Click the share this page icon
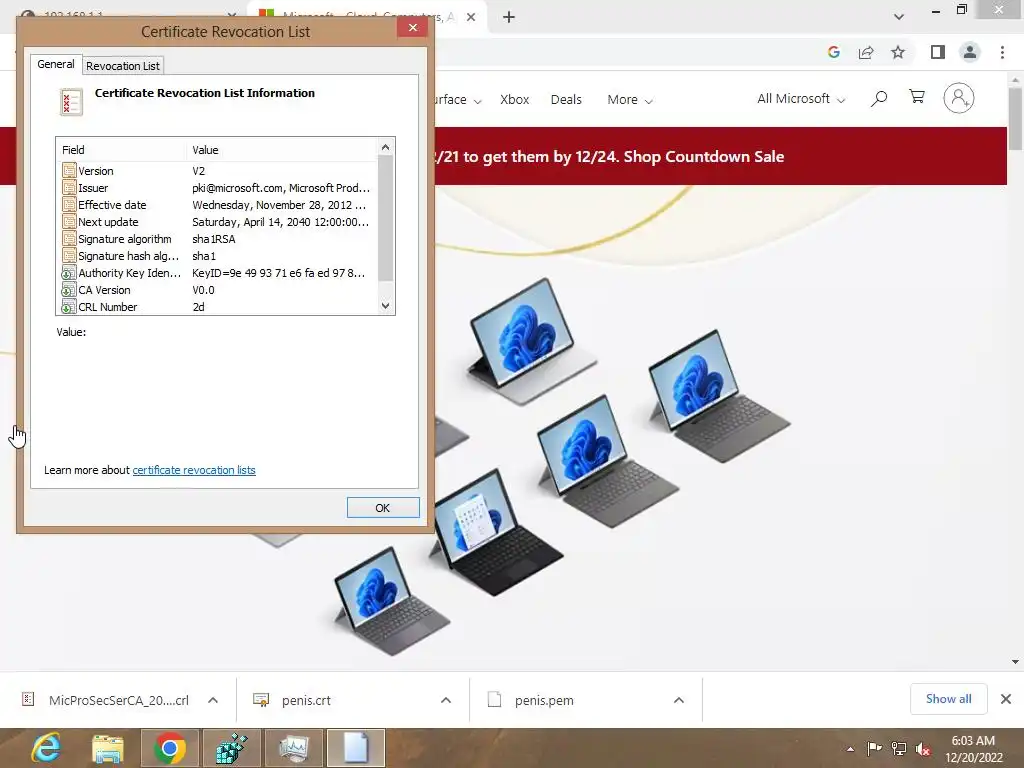The height and width of the screenshot is (768, 1024). pos(866,52)
